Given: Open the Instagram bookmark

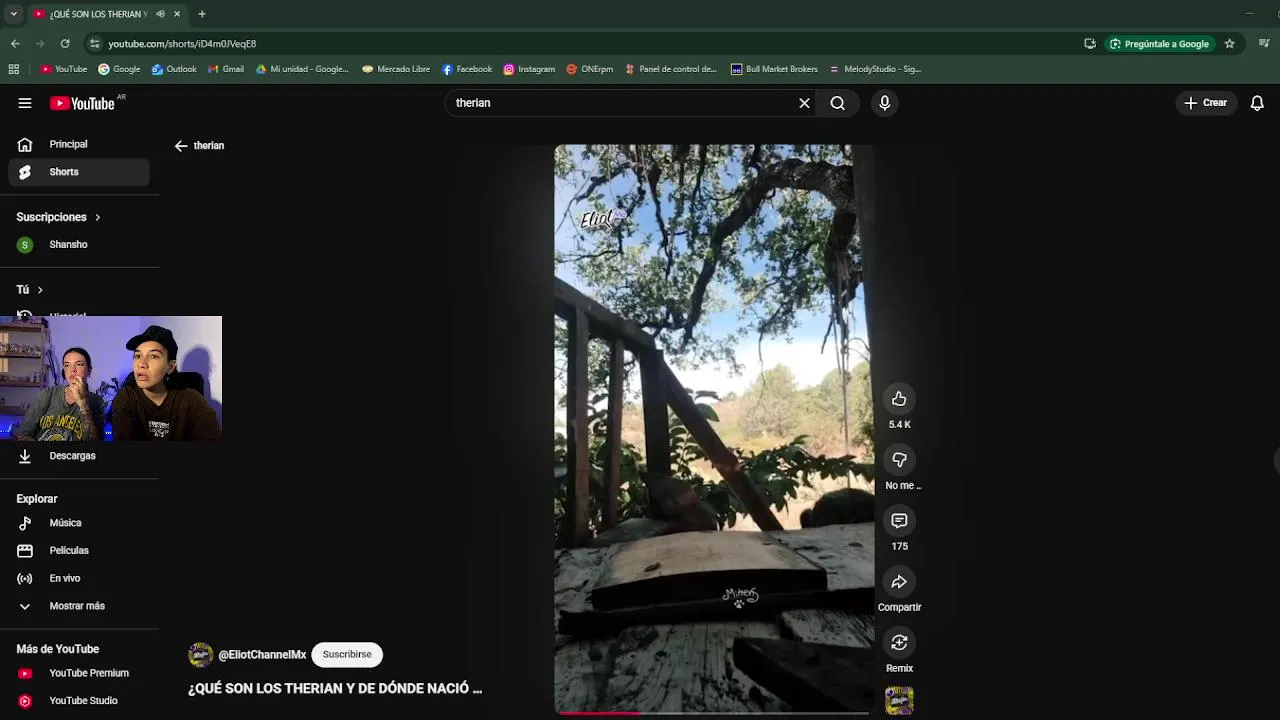Looking at the screenshot, I should pos(529,69).
